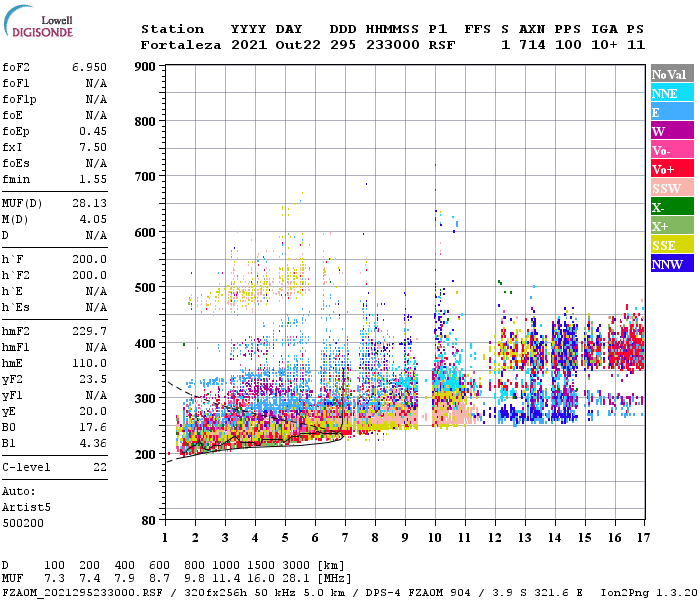
Task: Select the E blue legend swatch
Action: click(672, 112)
